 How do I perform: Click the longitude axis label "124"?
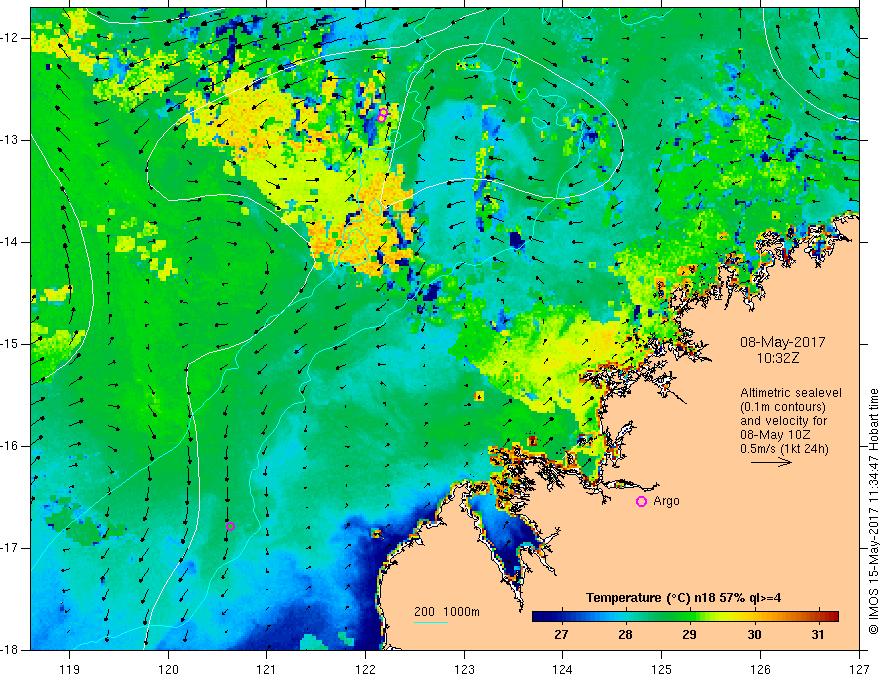click(563, 669)
